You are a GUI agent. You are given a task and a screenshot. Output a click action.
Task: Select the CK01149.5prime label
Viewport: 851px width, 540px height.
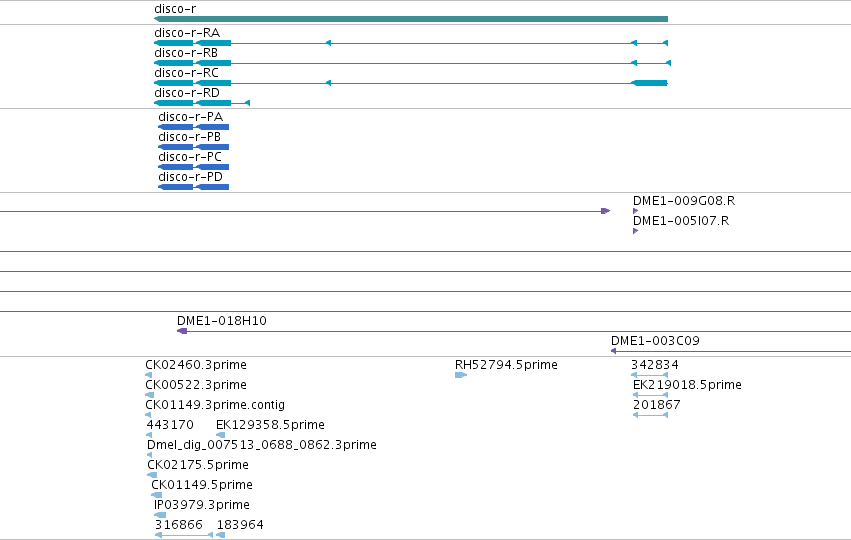pos(202,485)
